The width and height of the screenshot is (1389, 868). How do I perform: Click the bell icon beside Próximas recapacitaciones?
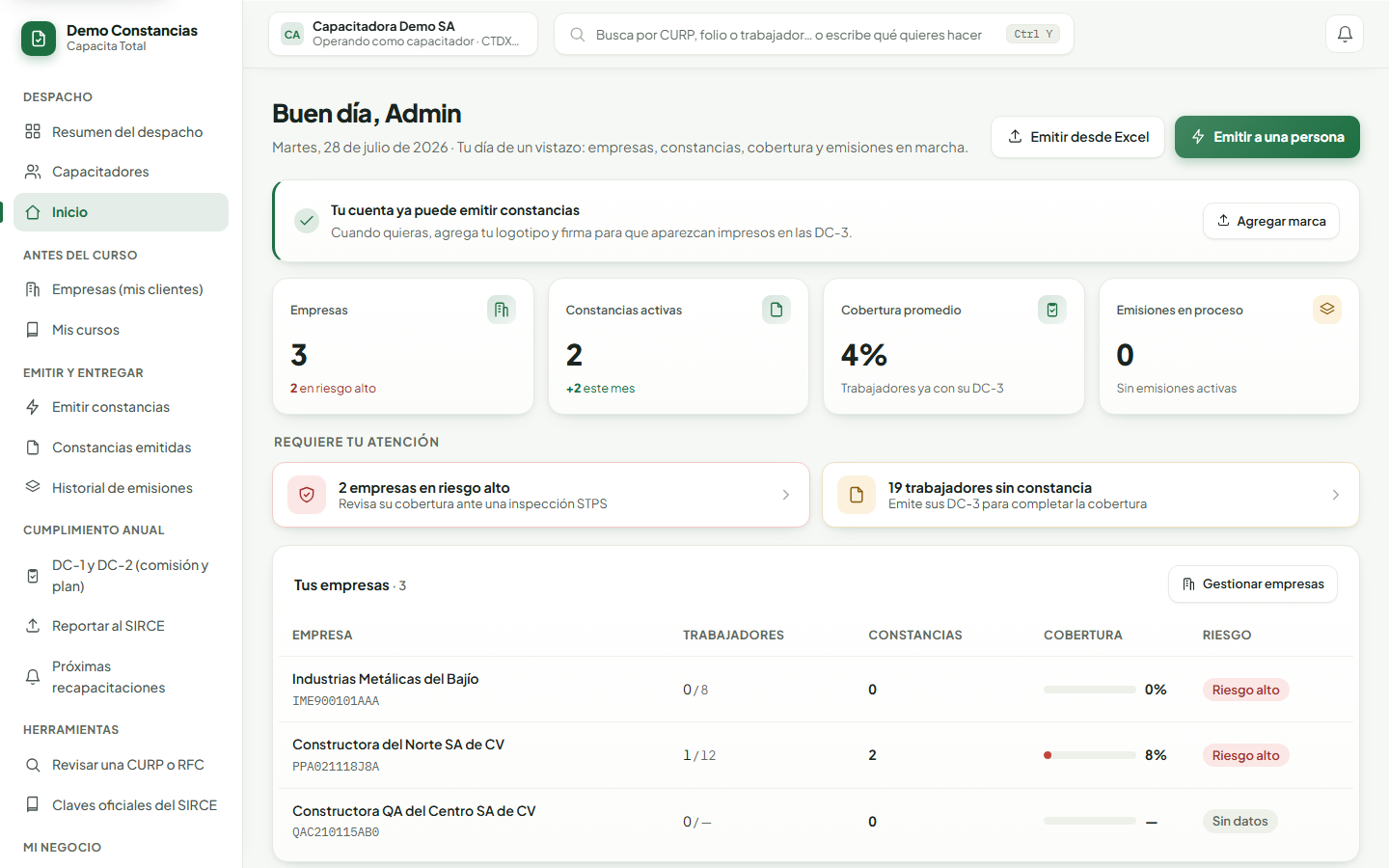pyautogui.click(x=33, y=677)
